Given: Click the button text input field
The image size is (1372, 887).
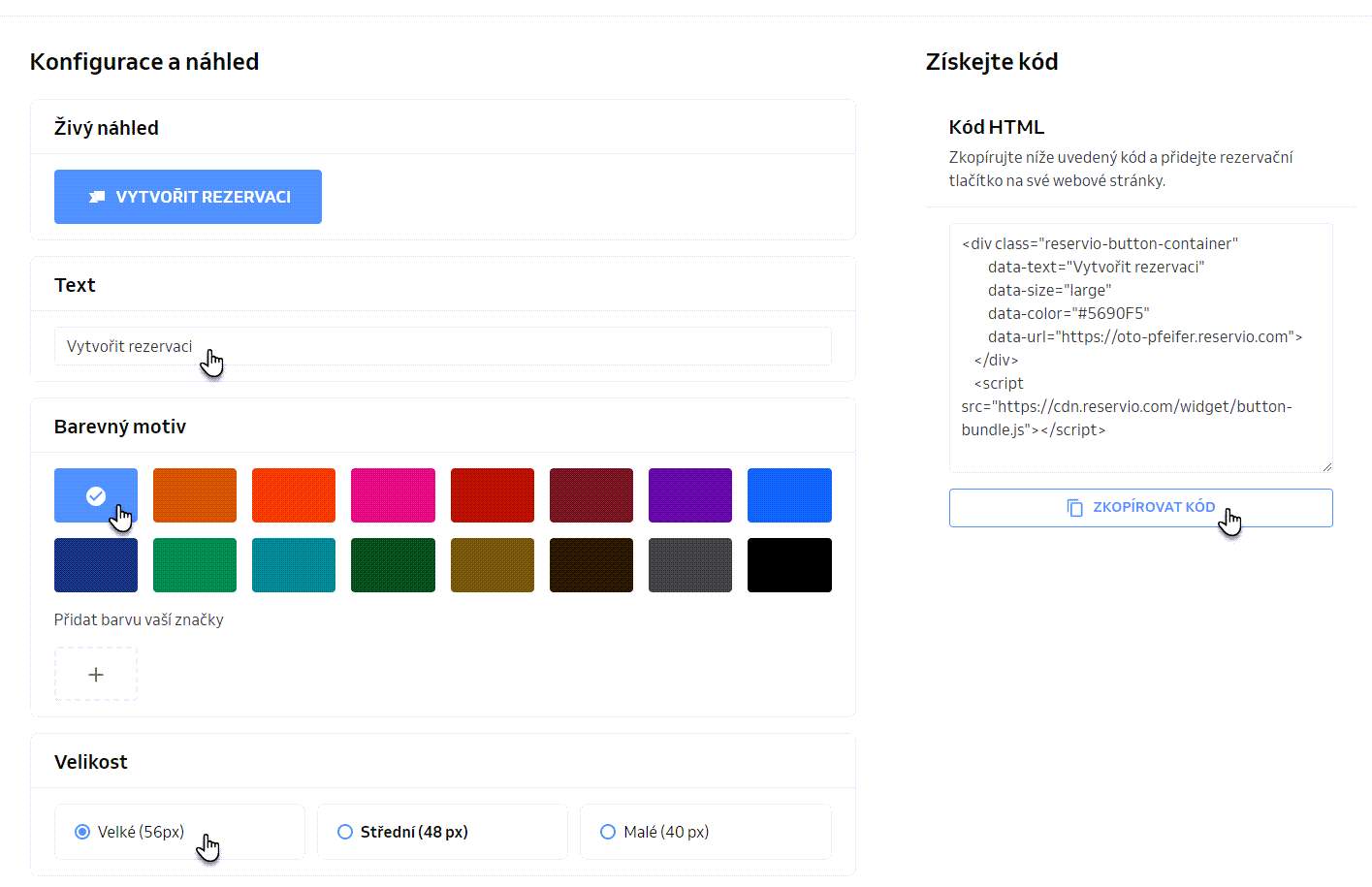Looking at the screenshot, I should pos(443,346).
